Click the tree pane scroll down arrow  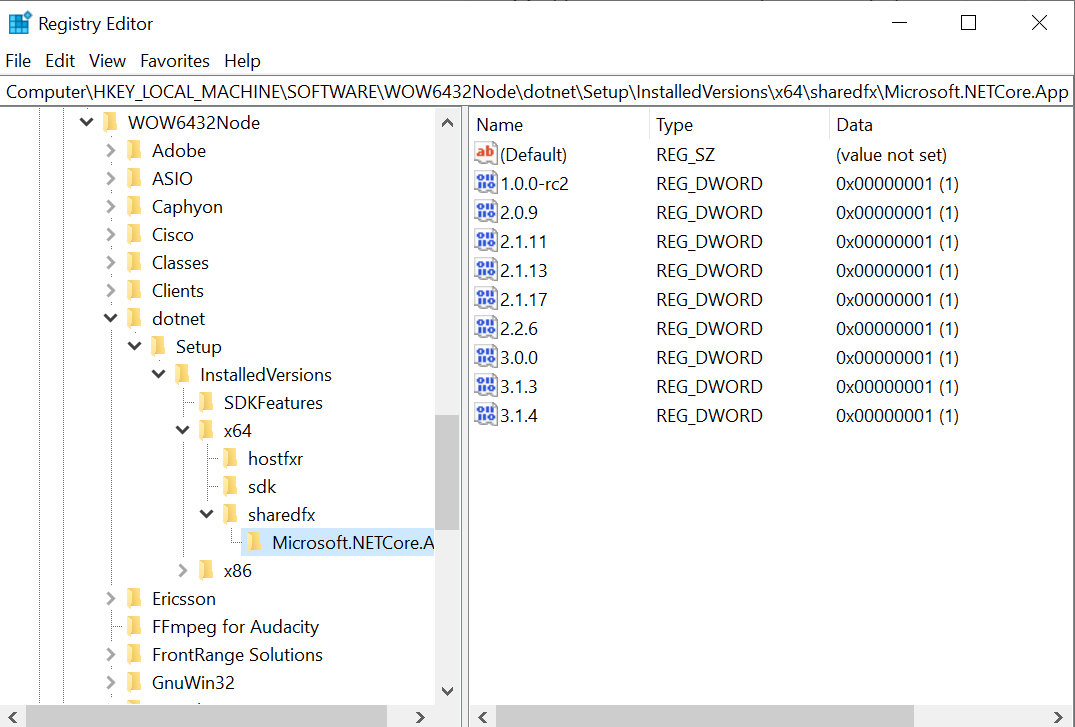point(447,691)
